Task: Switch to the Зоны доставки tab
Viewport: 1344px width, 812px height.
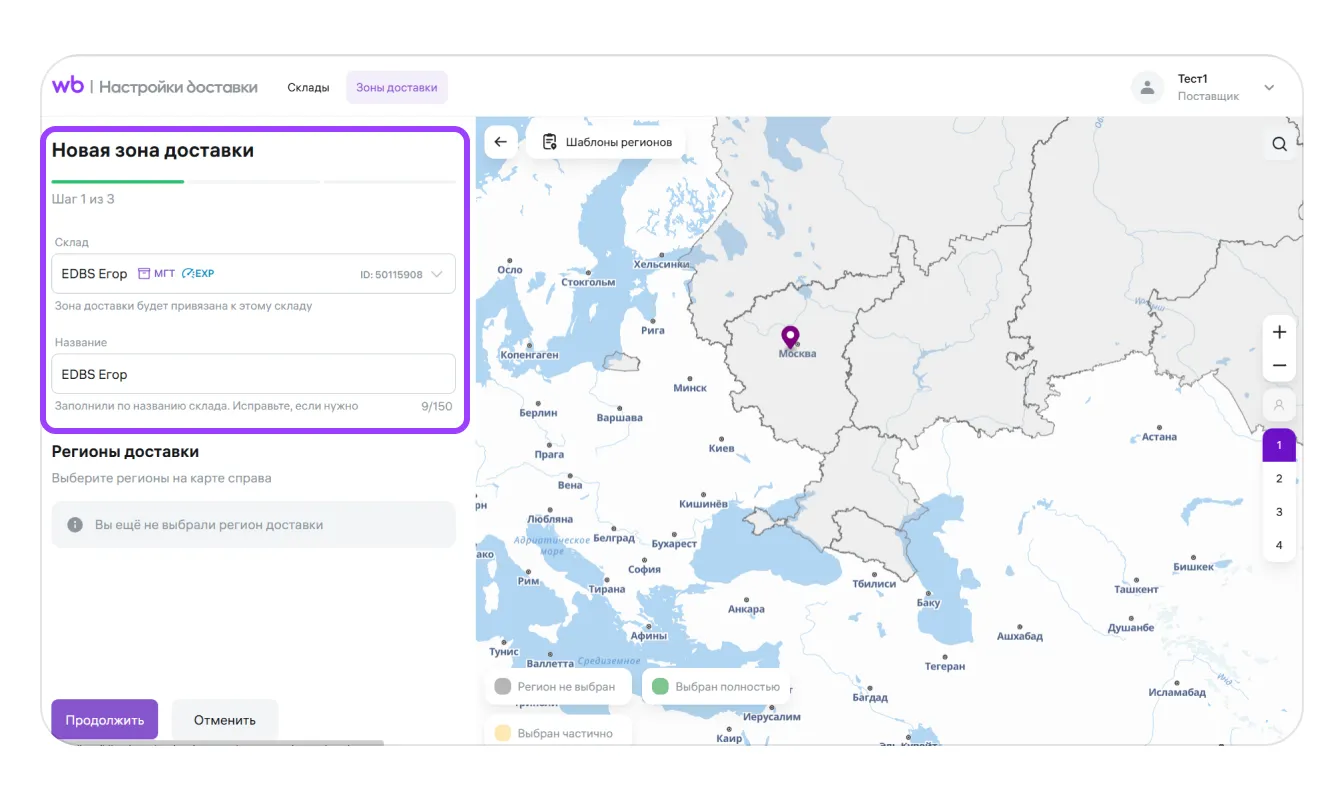Action: click(x=397, y=88)
